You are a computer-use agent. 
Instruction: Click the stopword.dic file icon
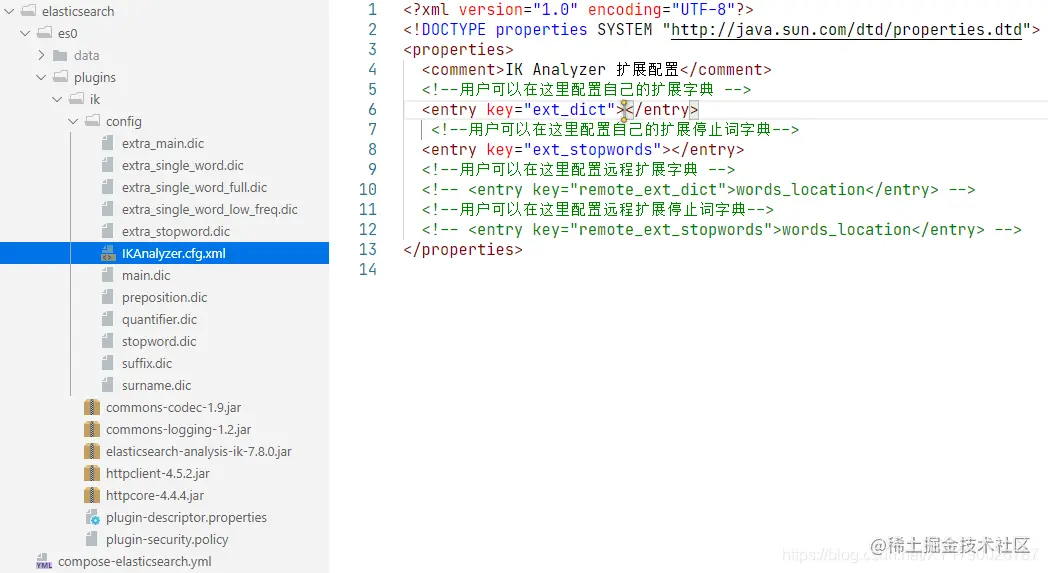[x=108, y=342]
